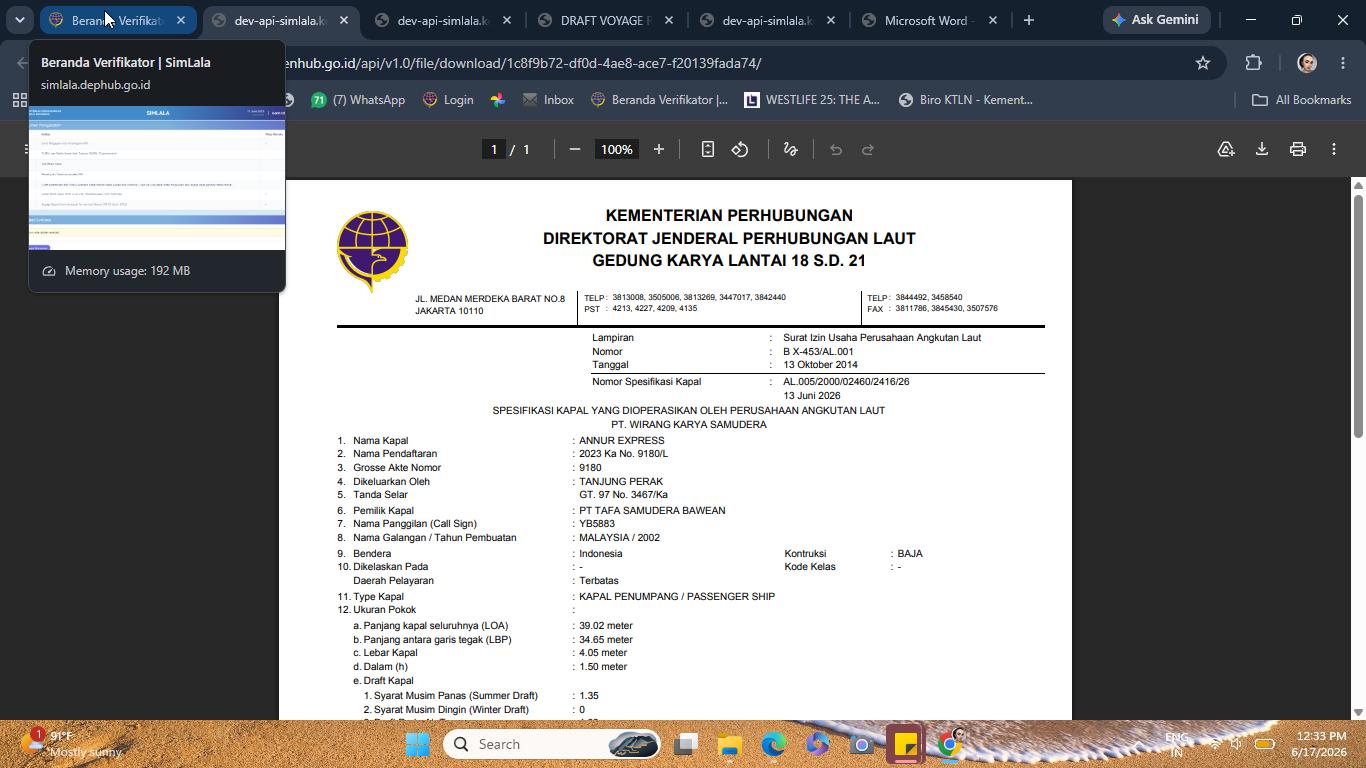This screenshot has width=1366, height=768.
Task: Open the Chrome extensions puzzle icon
Action: click(1254, 63)
